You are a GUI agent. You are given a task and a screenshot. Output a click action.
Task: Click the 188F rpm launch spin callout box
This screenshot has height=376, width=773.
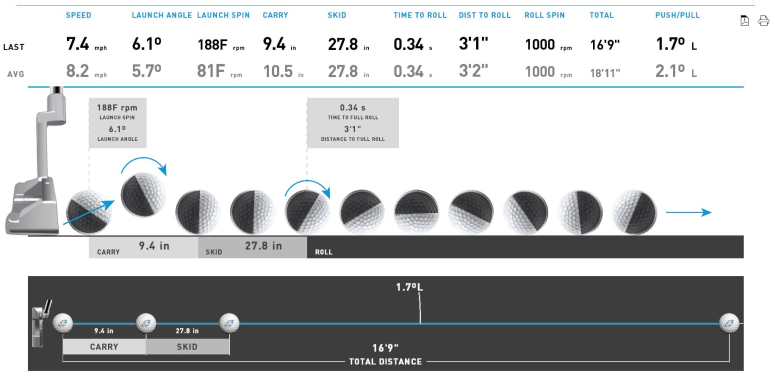coord(118,123)
